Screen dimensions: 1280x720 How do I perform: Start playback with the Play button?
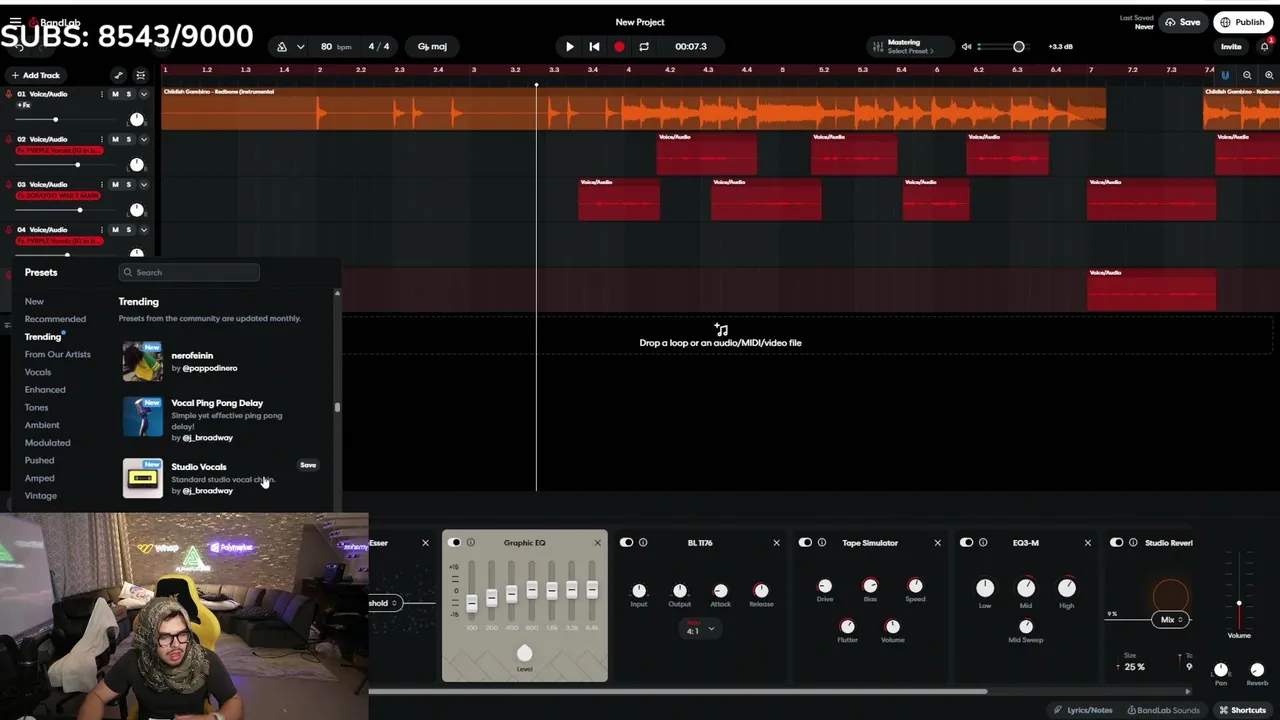(x=569, y=46)
